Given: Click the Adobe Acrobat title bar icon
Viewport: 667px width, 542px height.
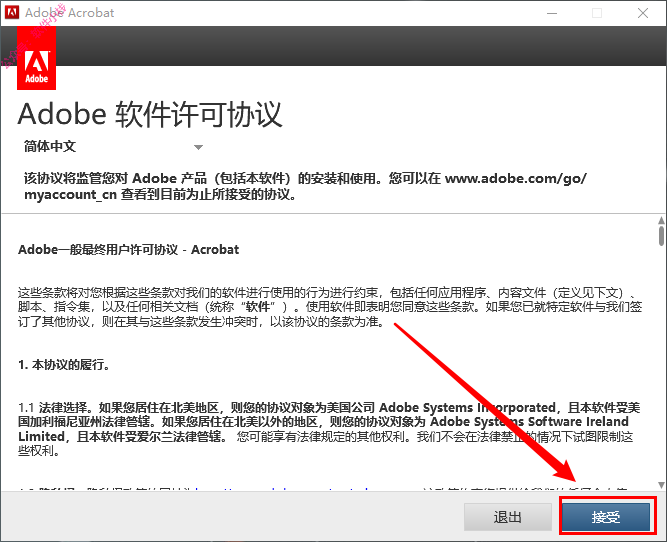Looking at the screenshot, I should [x=11, y=12].
